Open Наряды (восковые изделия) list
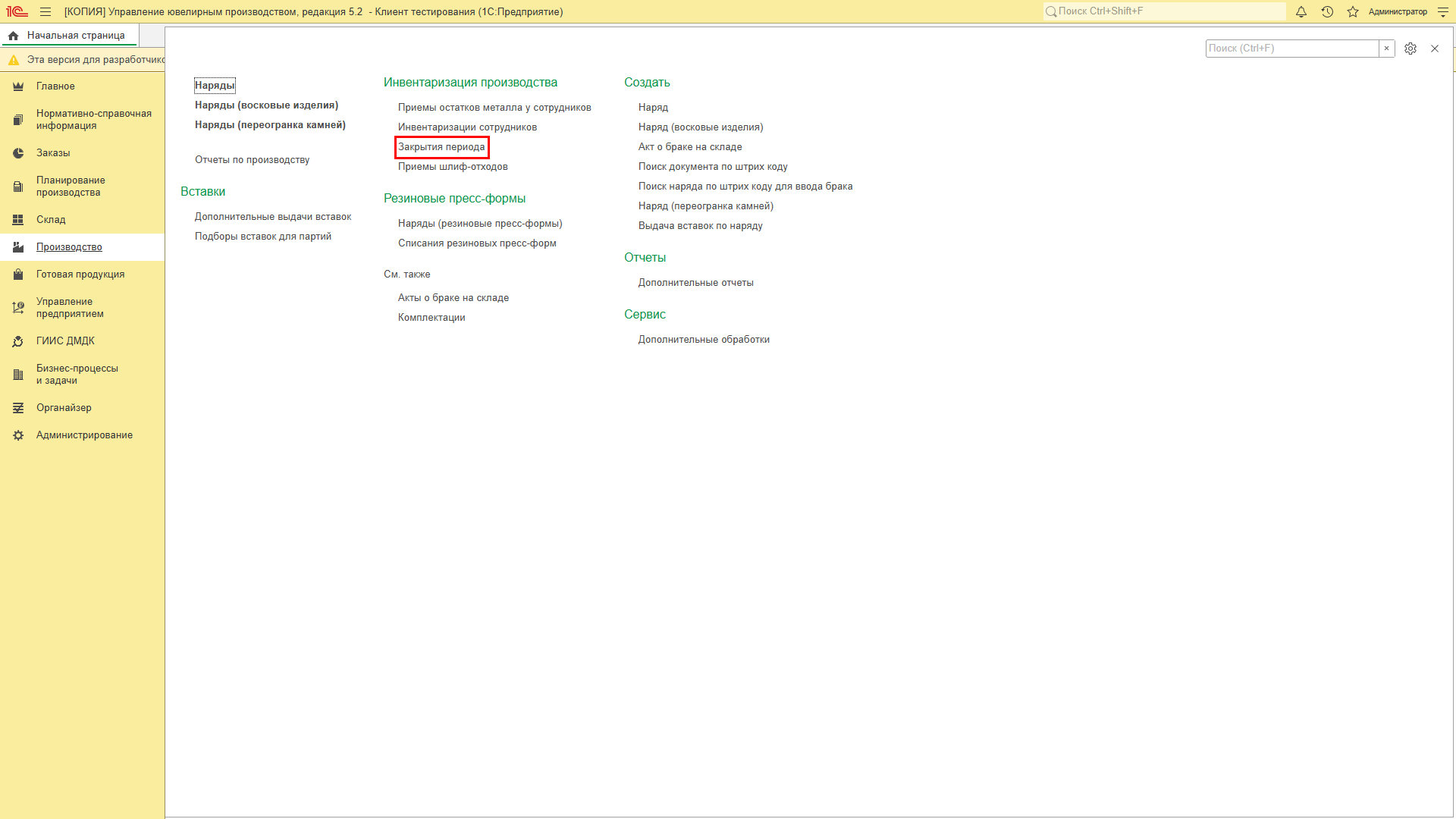 (x=266, y=105)
